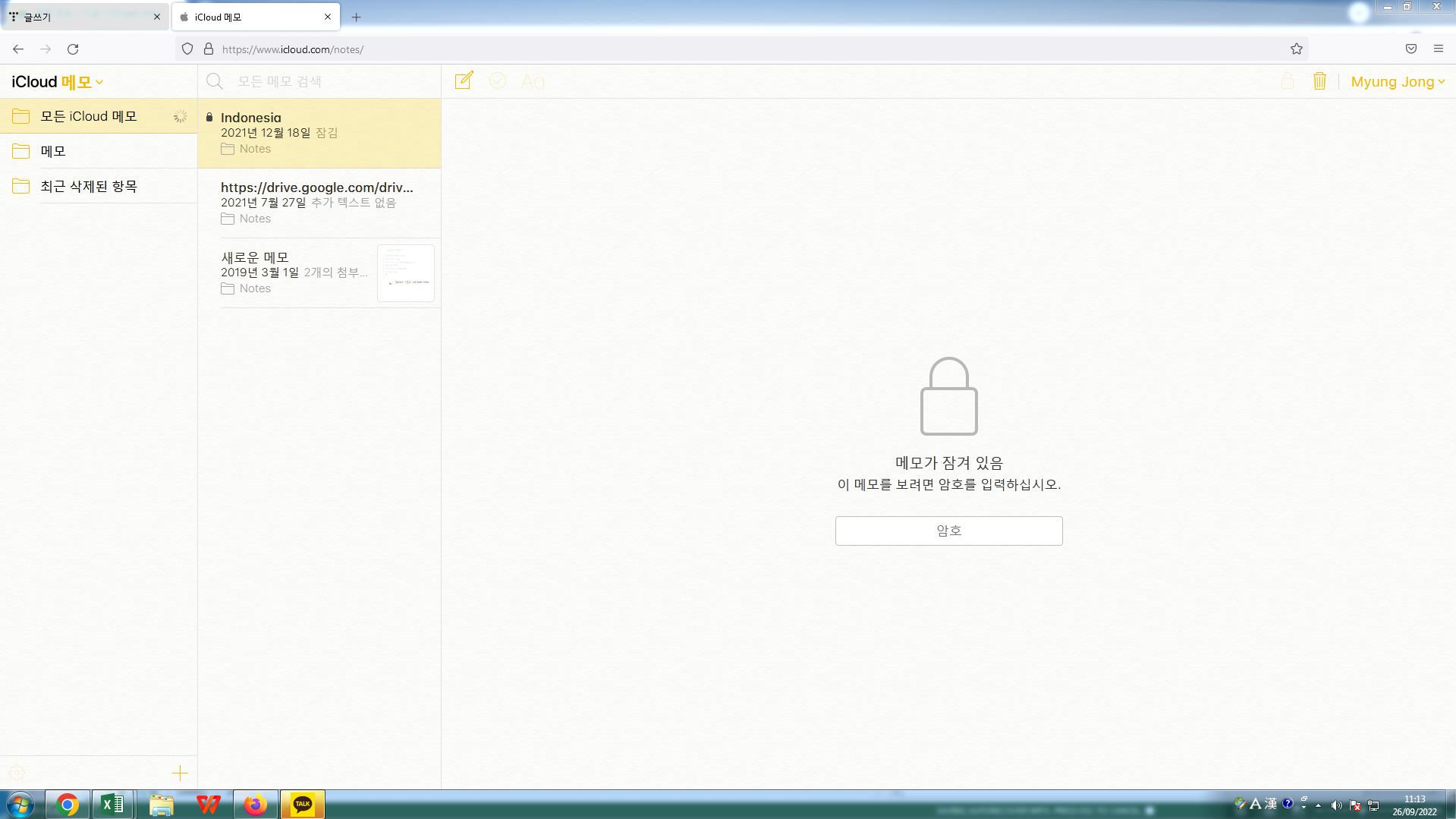Screen dimensions: 1456x819
Task: Go forward in browser history
Action: click(46, 49)
